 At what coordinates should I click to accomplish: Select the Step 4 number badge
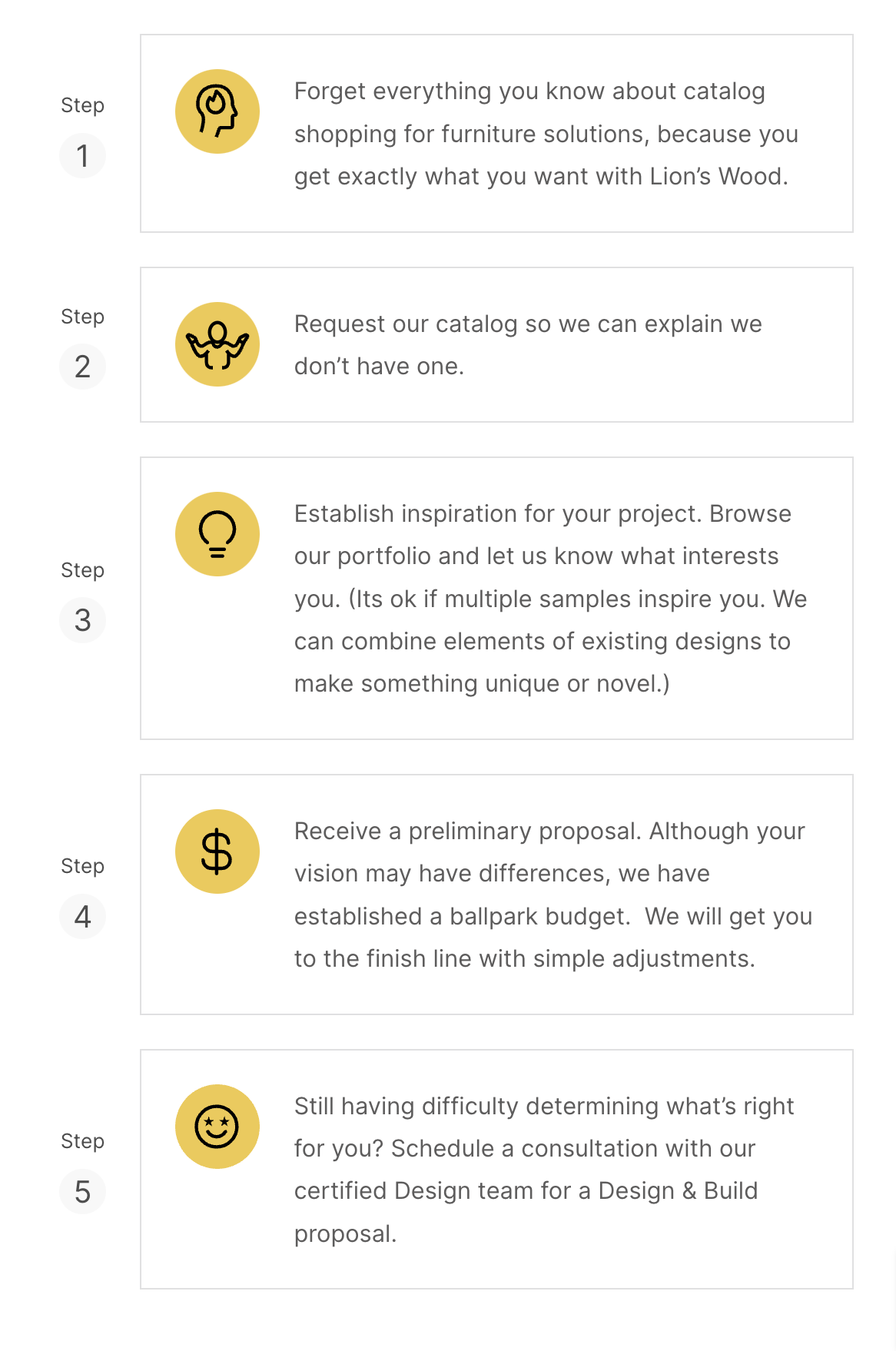pyautogui.click(x=82, y=917)
